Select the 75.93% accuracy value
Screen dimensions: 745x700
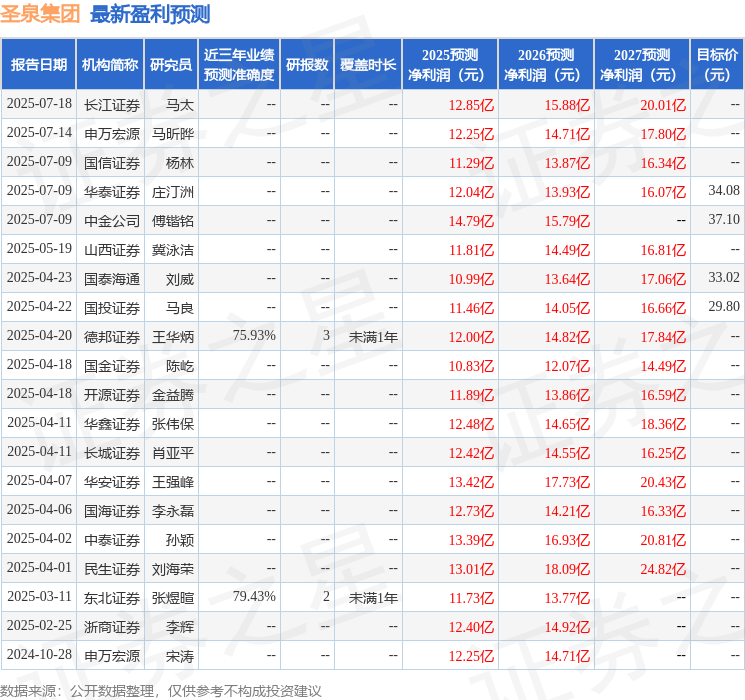(254, 336)
